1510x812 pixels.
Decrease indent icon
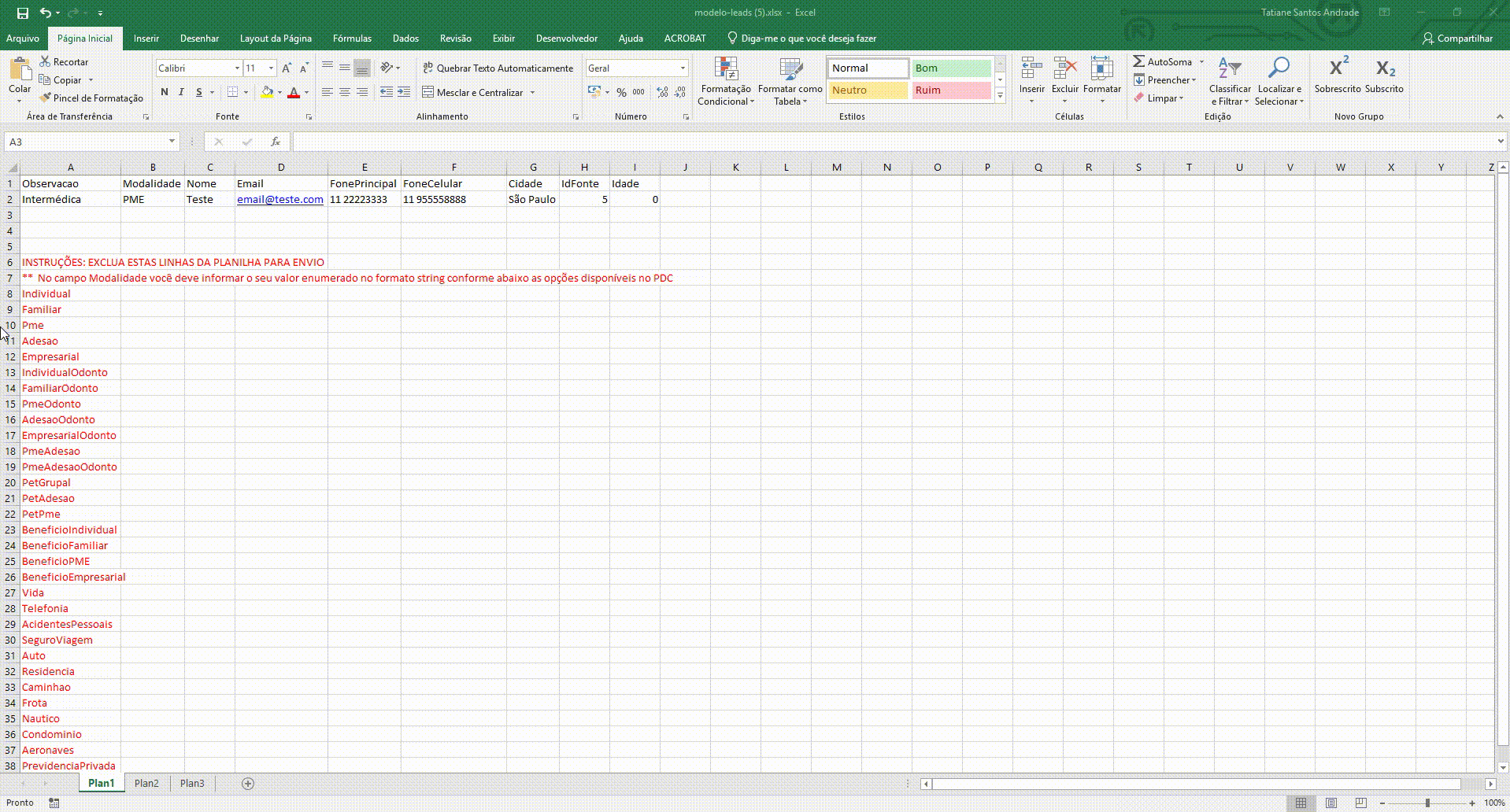pos(387,92)
